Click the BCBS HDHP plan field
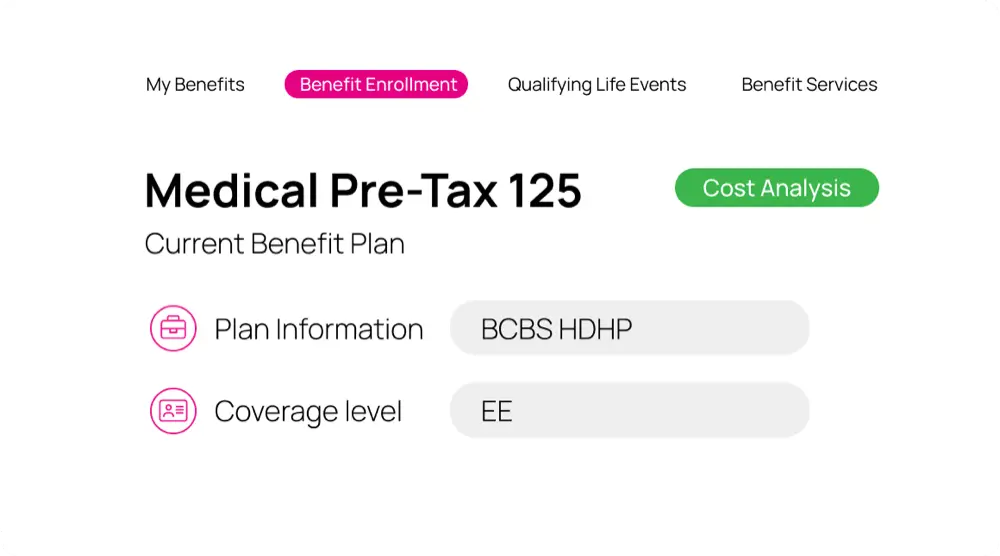Viewport: 1000px width, 556px height. (629, 329)
